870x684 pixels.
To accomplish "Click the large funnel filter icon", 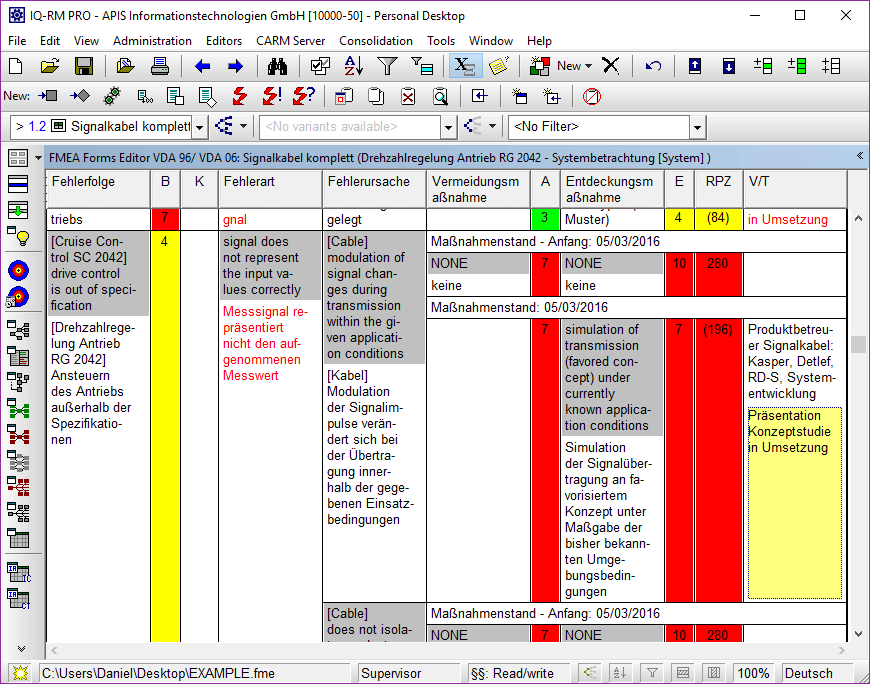I will click(x=387, y=67).
